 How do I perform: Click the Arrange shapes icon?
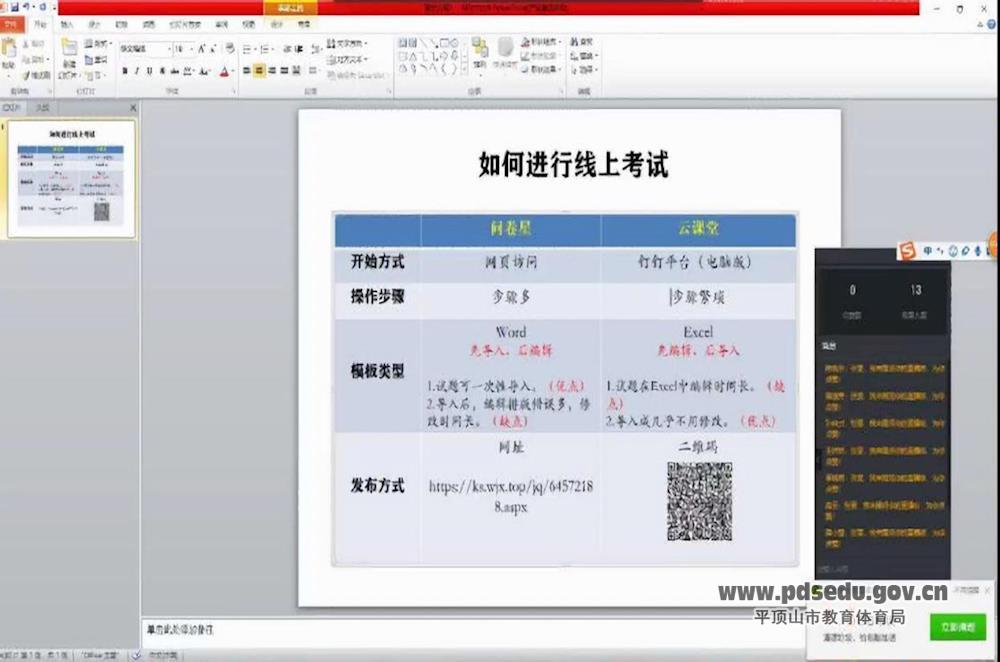[480, 52]
